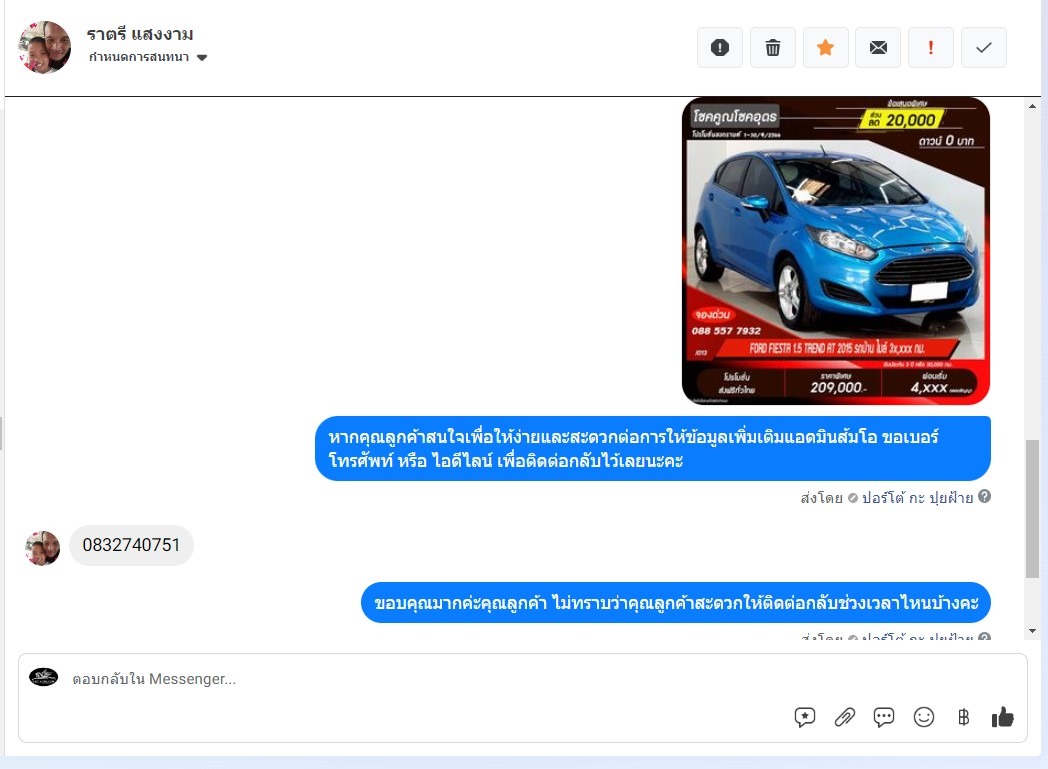Click sender avatar beside phone number message
The image size is (1048, 769).
tap(42, 549)
